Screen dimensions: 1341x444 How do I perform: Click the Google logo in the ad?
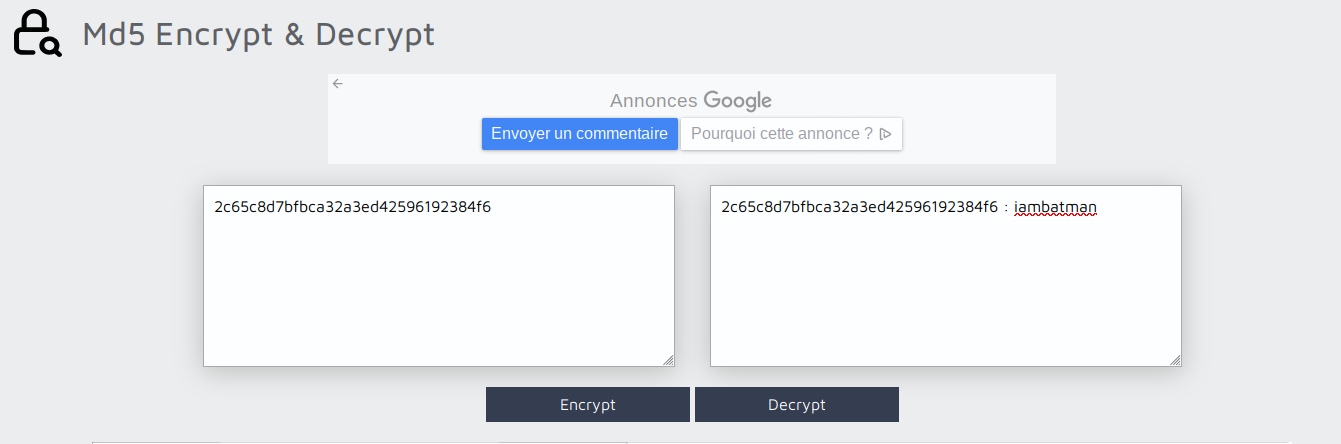click(737, 100)
